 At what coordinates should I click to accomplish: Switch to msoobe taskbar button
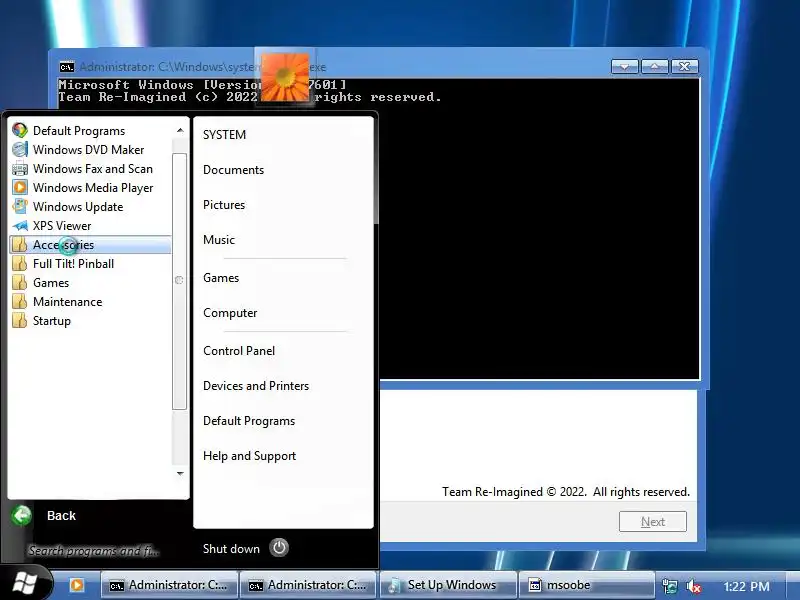587,585
